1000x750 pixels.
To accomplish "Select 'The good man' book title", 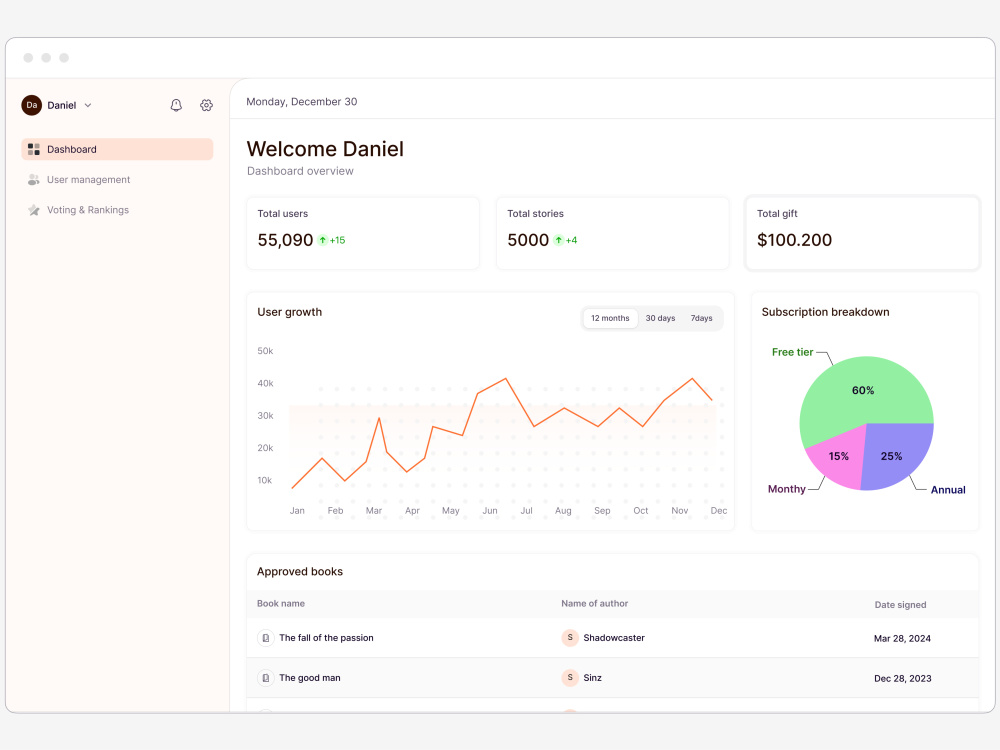I will pos(309,678).
